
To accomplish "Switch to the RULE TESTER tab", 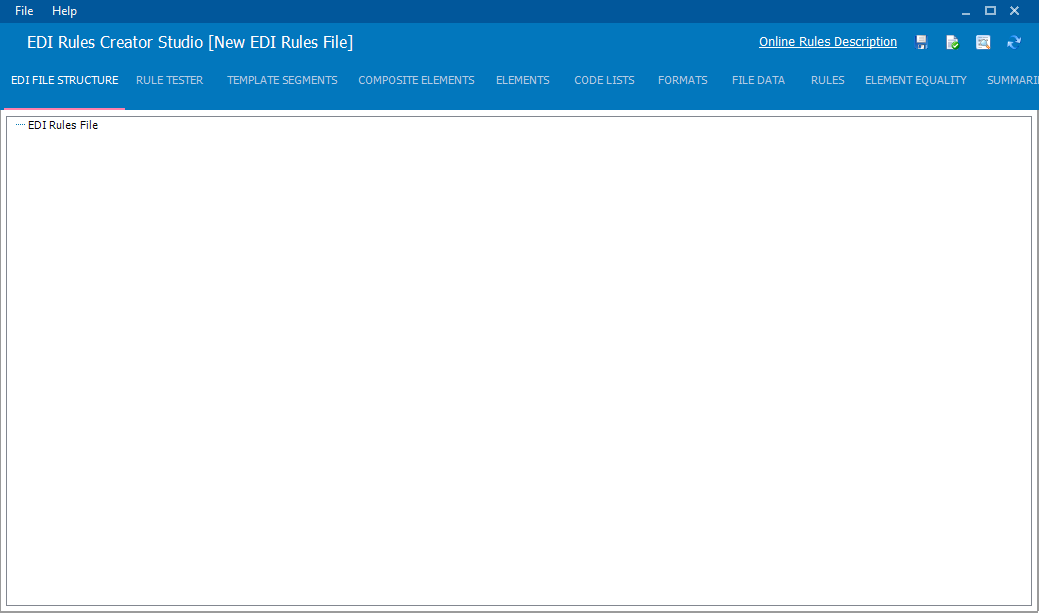I will coord(169,80).
